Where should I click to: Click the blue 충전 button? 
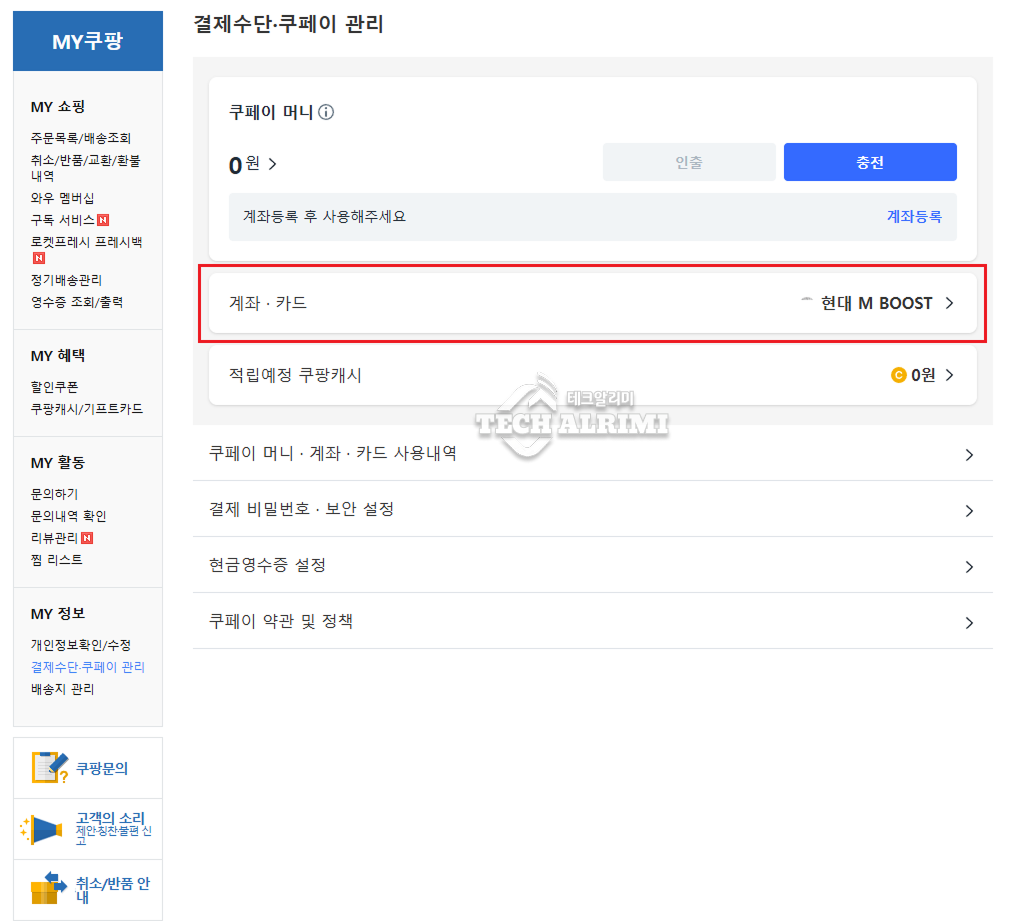coord(870,162)
